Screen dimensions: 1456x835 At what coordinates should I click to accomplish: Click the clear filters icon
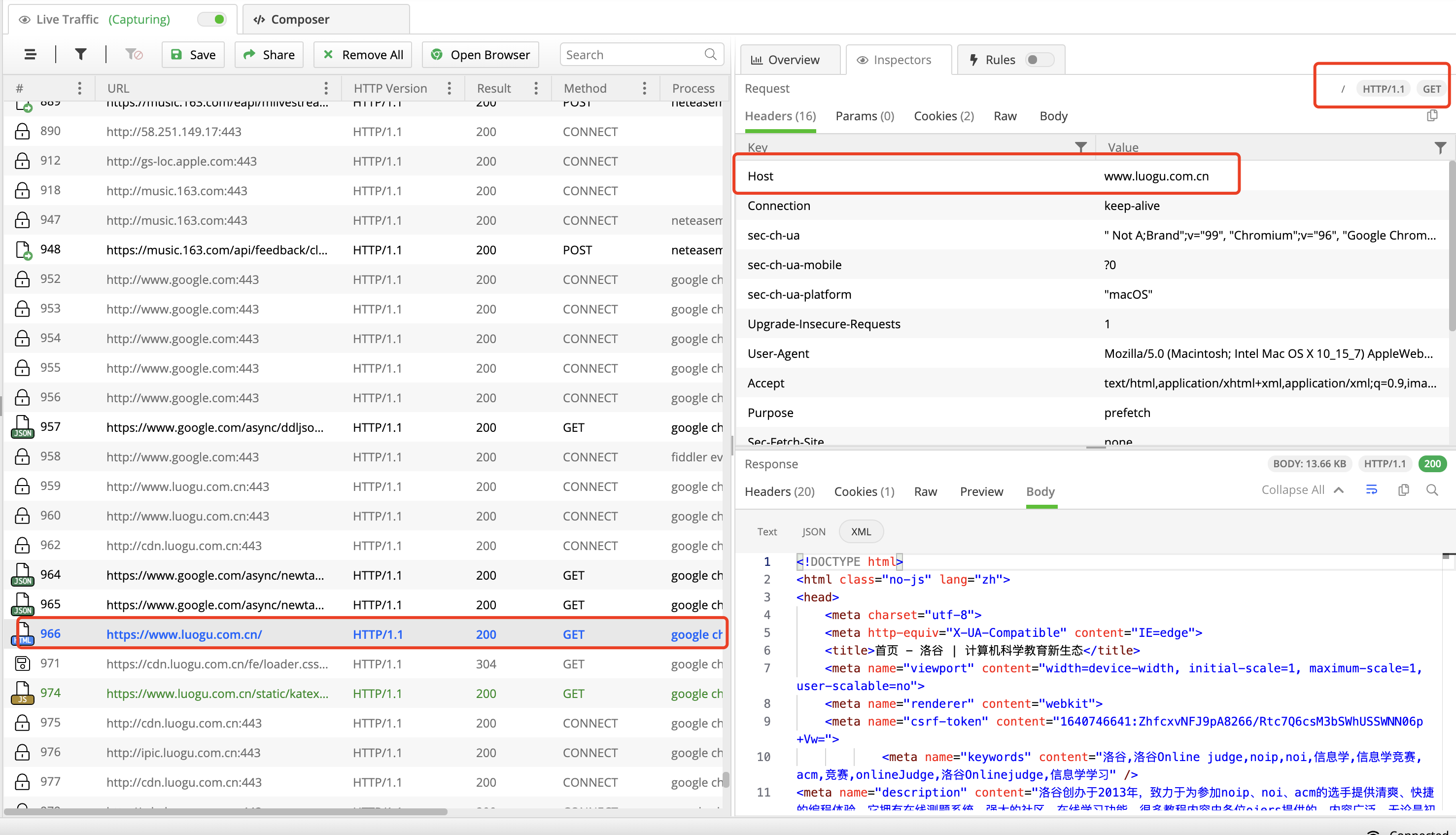(134, 55)
